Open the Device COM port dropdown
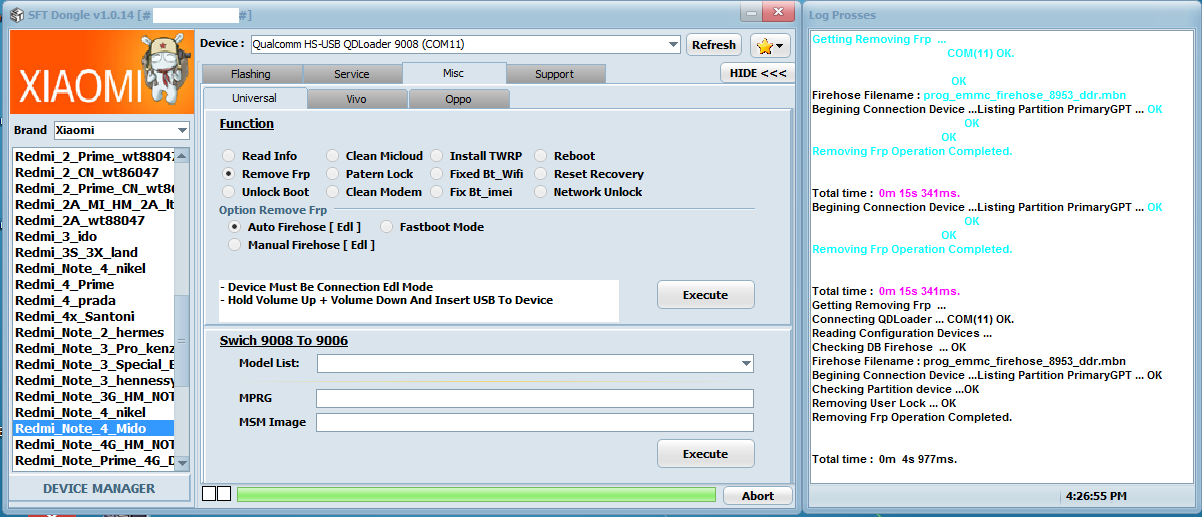Viewport: 1202px width, 517px height. click(x=672, y=44)
